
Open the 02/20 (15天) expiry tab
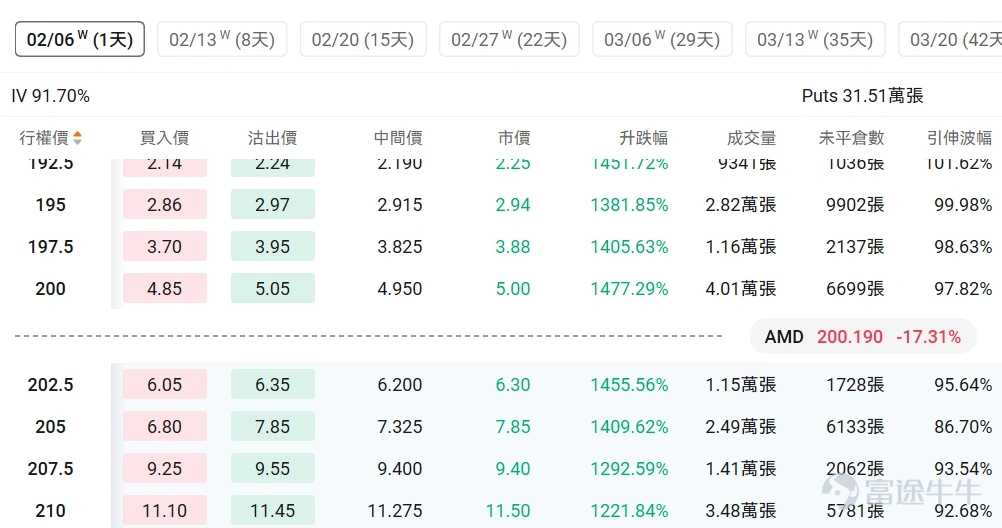pyautogui.click(x=363, y=40)
